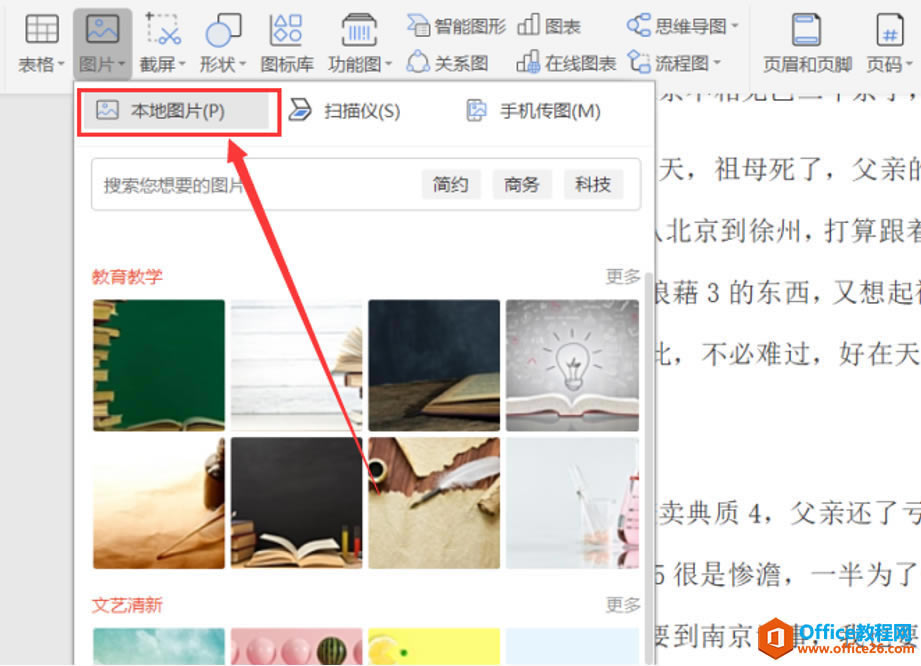Click the 商务 search tag
This screenshot has width=921, height=666.
tap(522, 184)
